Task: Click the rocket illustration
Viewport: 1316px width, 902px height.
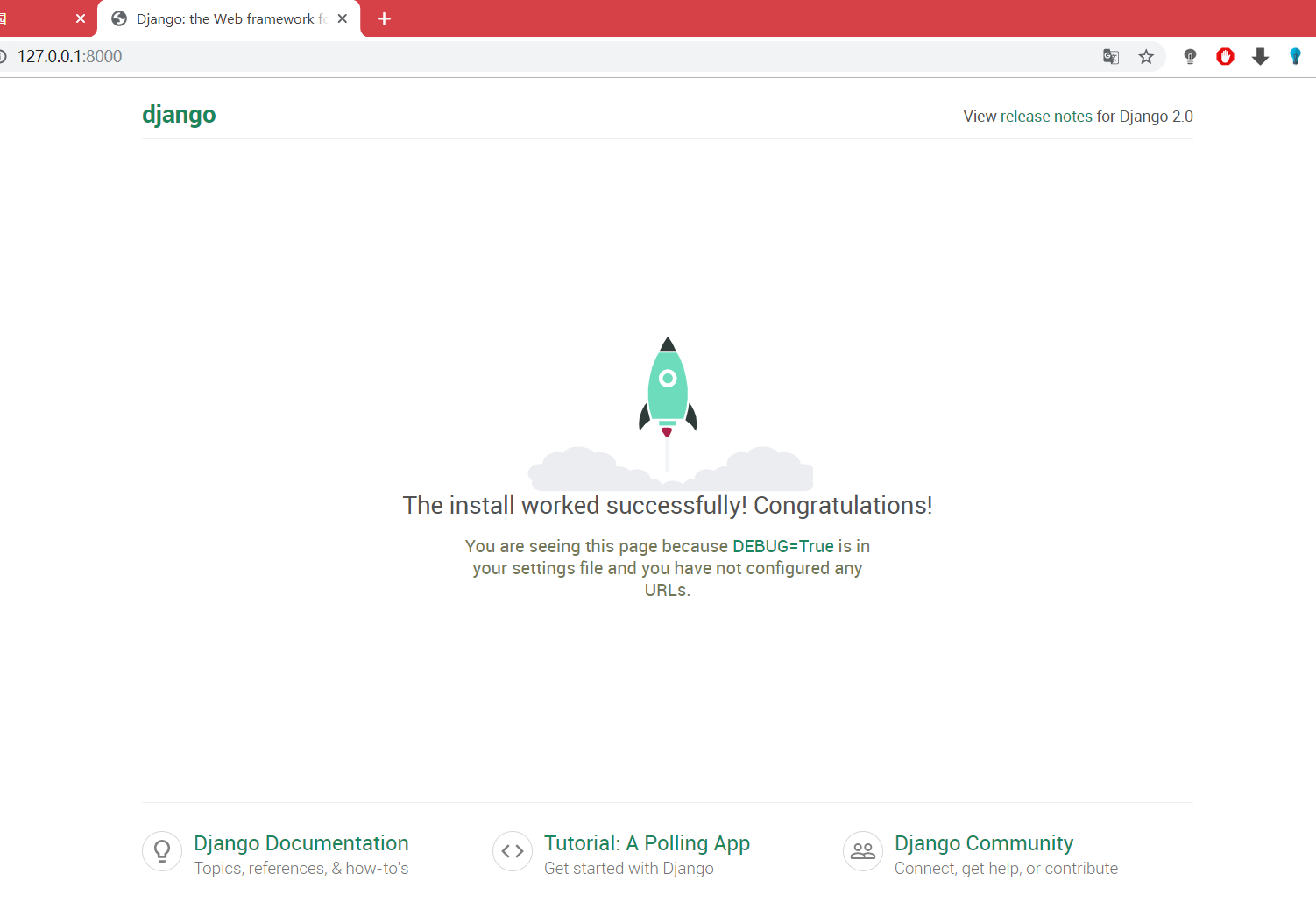Action: click(x=668, y=387)
